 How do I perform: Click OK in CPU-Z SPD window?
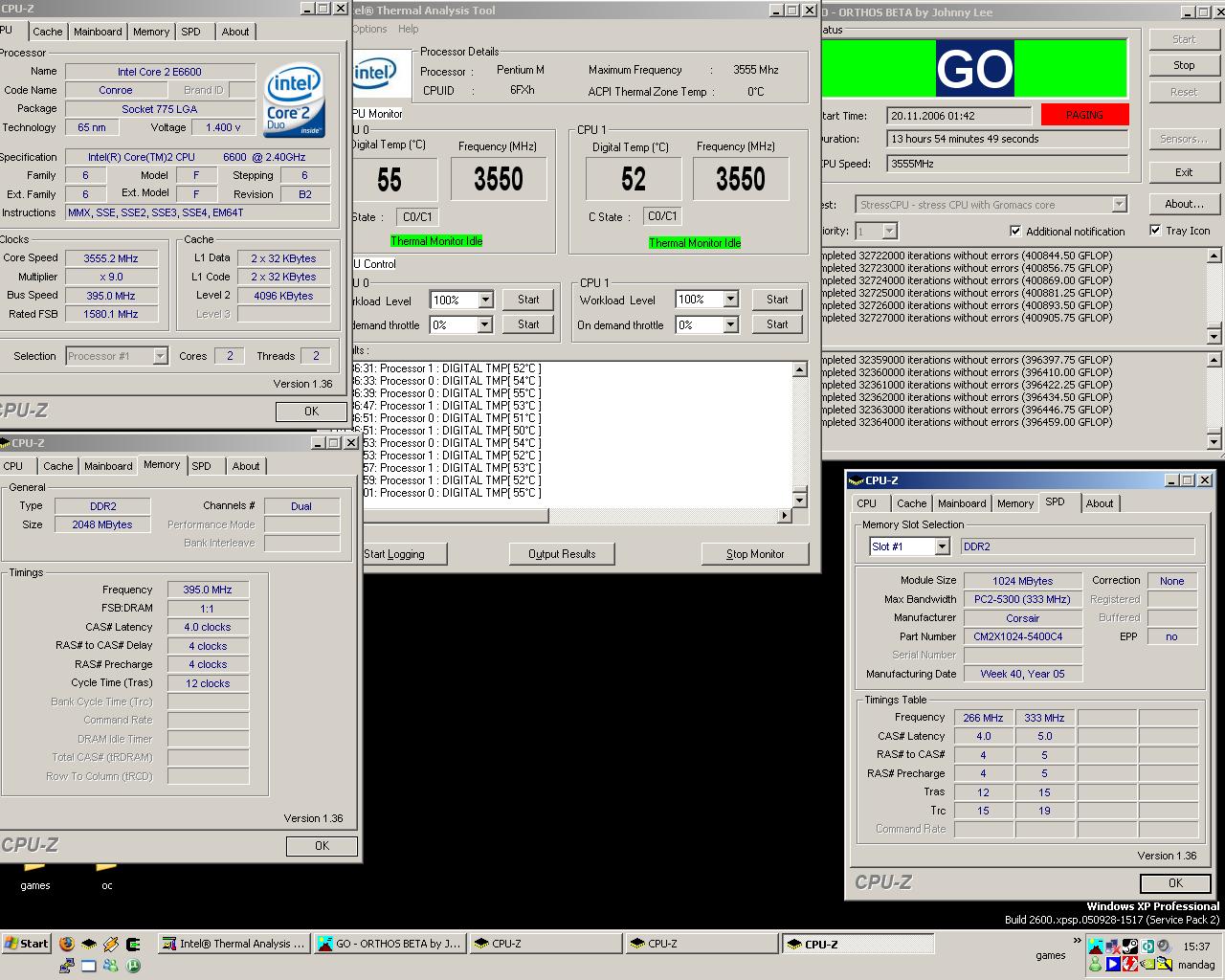pyautogui.click(x=1175, y=882)
